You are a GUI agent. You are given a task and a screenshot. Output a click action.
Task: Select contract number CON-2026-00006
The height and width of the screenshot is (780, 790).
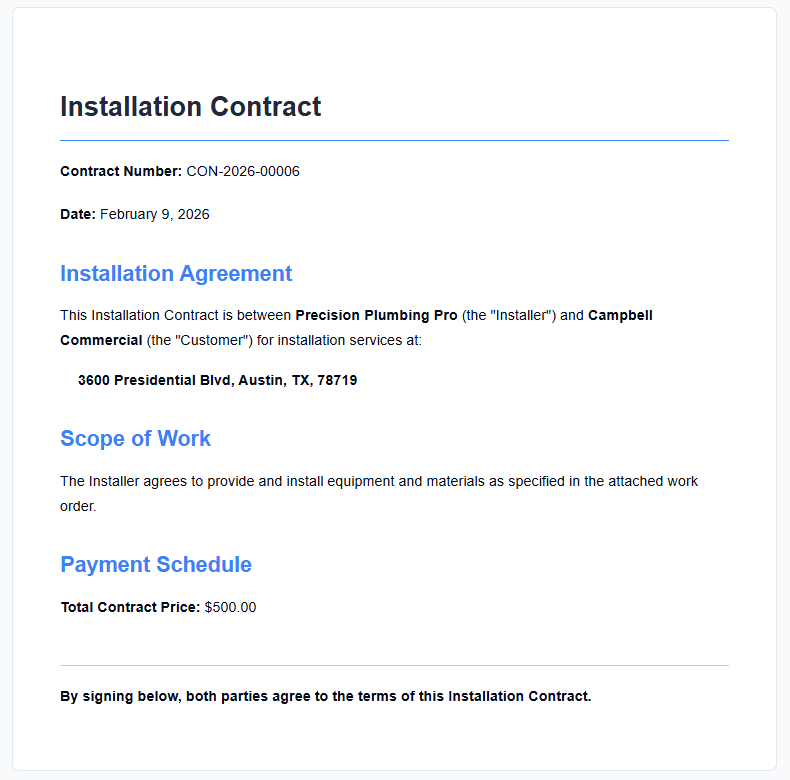coord(243,171)
